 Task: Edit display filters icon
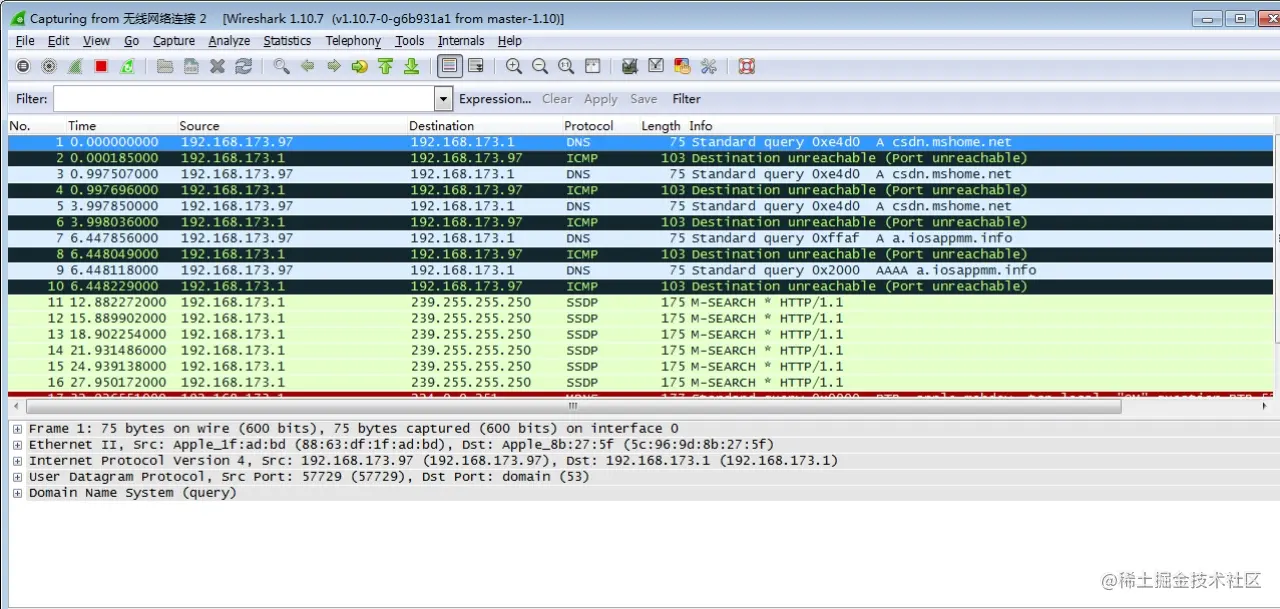pyautogui.click(x=656, y=66)
